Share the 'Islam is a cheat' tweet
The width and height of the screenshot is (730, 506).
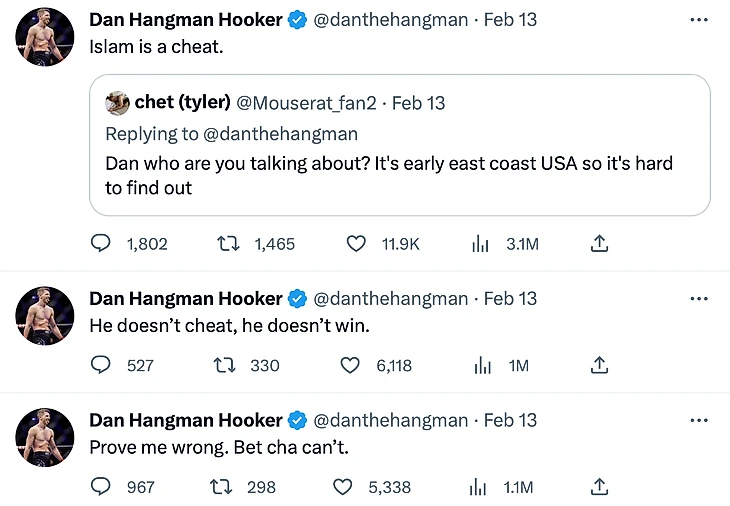click(599, 243)
